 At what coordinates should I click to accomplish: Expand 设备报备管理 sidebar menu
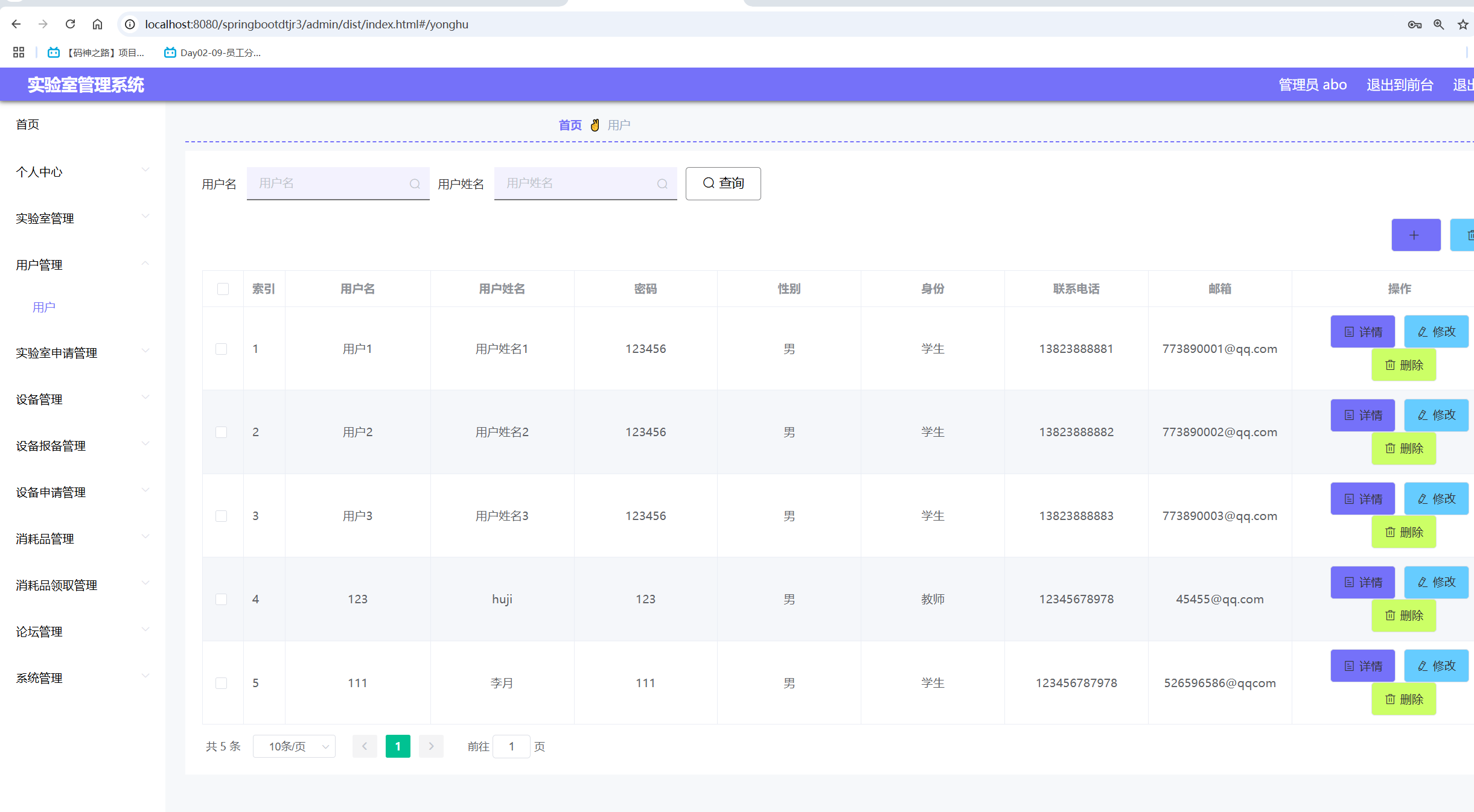[x=83, y=446]
